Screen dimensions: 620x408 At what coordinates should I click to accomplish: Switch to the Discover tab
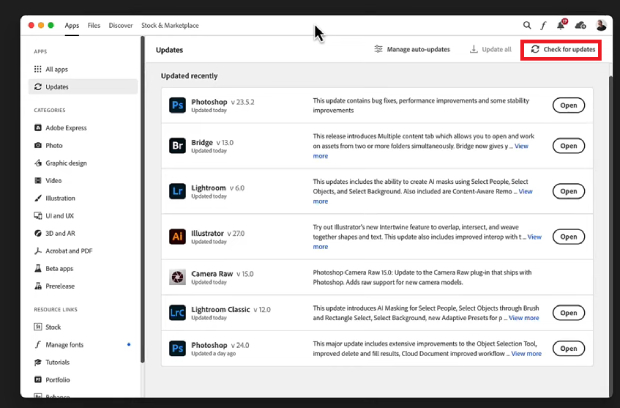120,24
